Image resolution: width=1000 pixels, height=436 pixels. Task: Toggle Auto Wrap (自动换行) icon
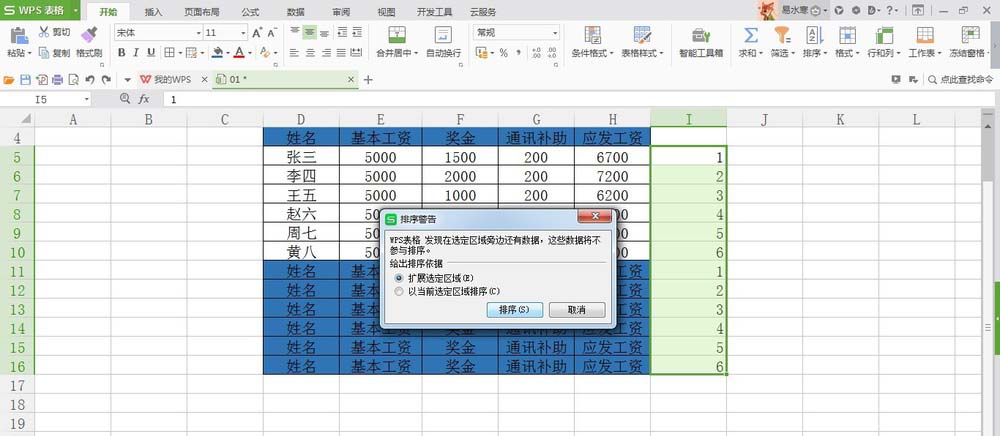click(x=443, y=35)
